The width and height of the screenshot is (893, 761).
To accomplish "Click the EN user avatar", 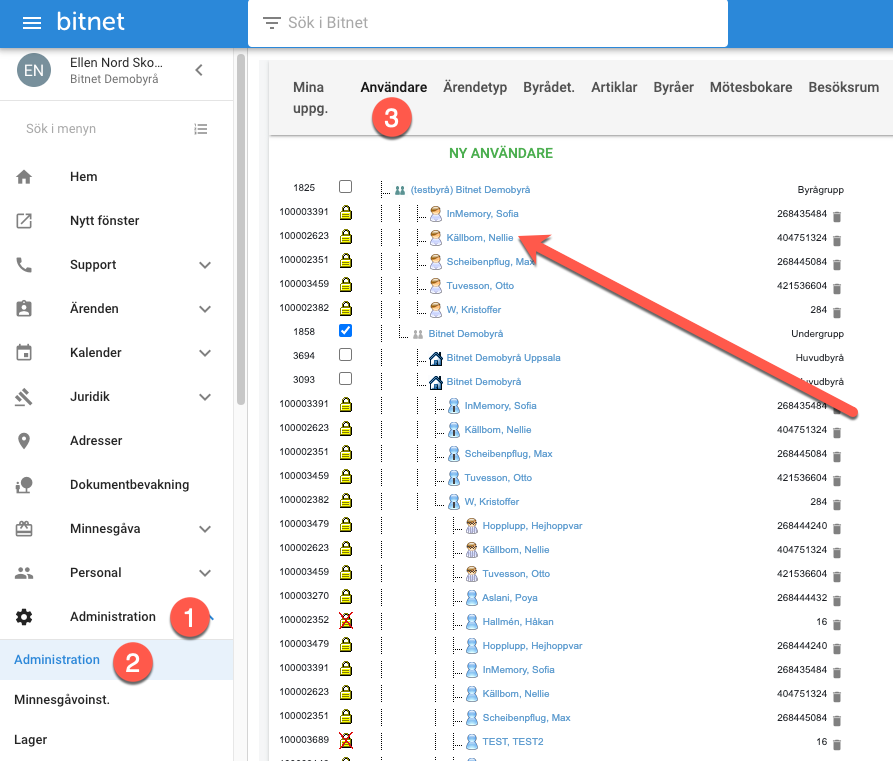I will click(x=34, y=70).
